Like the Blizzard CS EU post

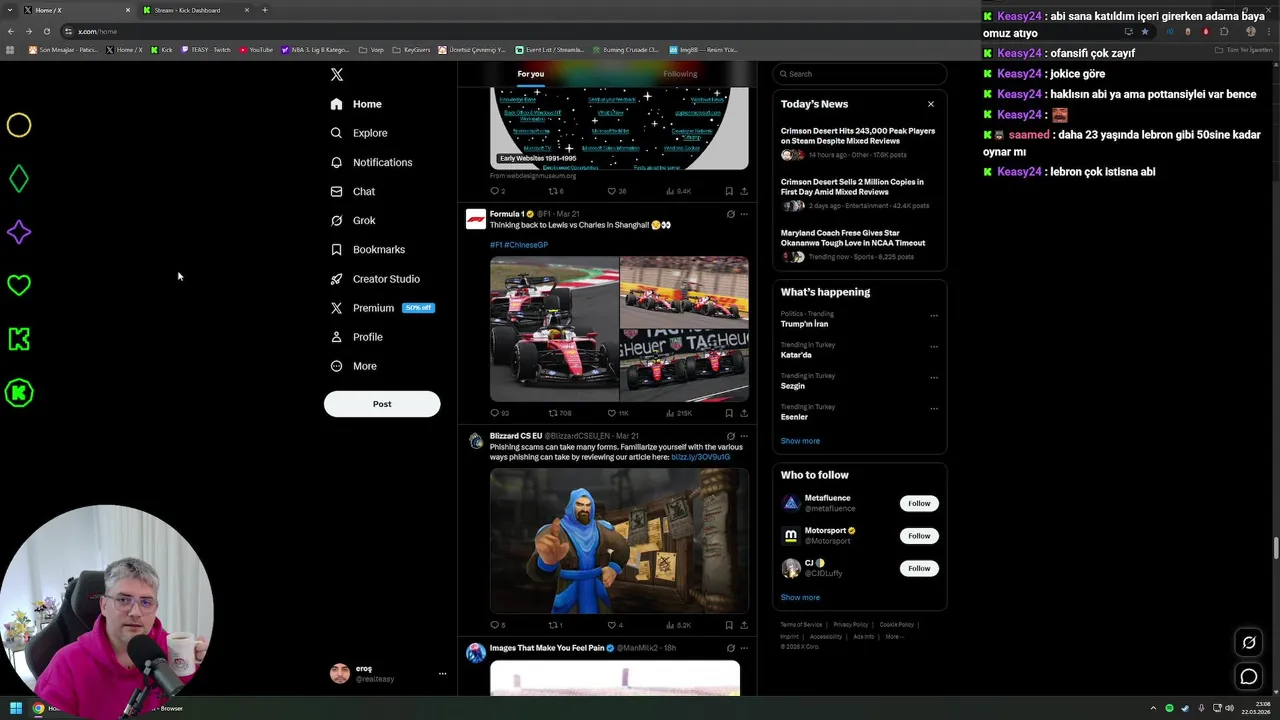(x=612, y=625)
